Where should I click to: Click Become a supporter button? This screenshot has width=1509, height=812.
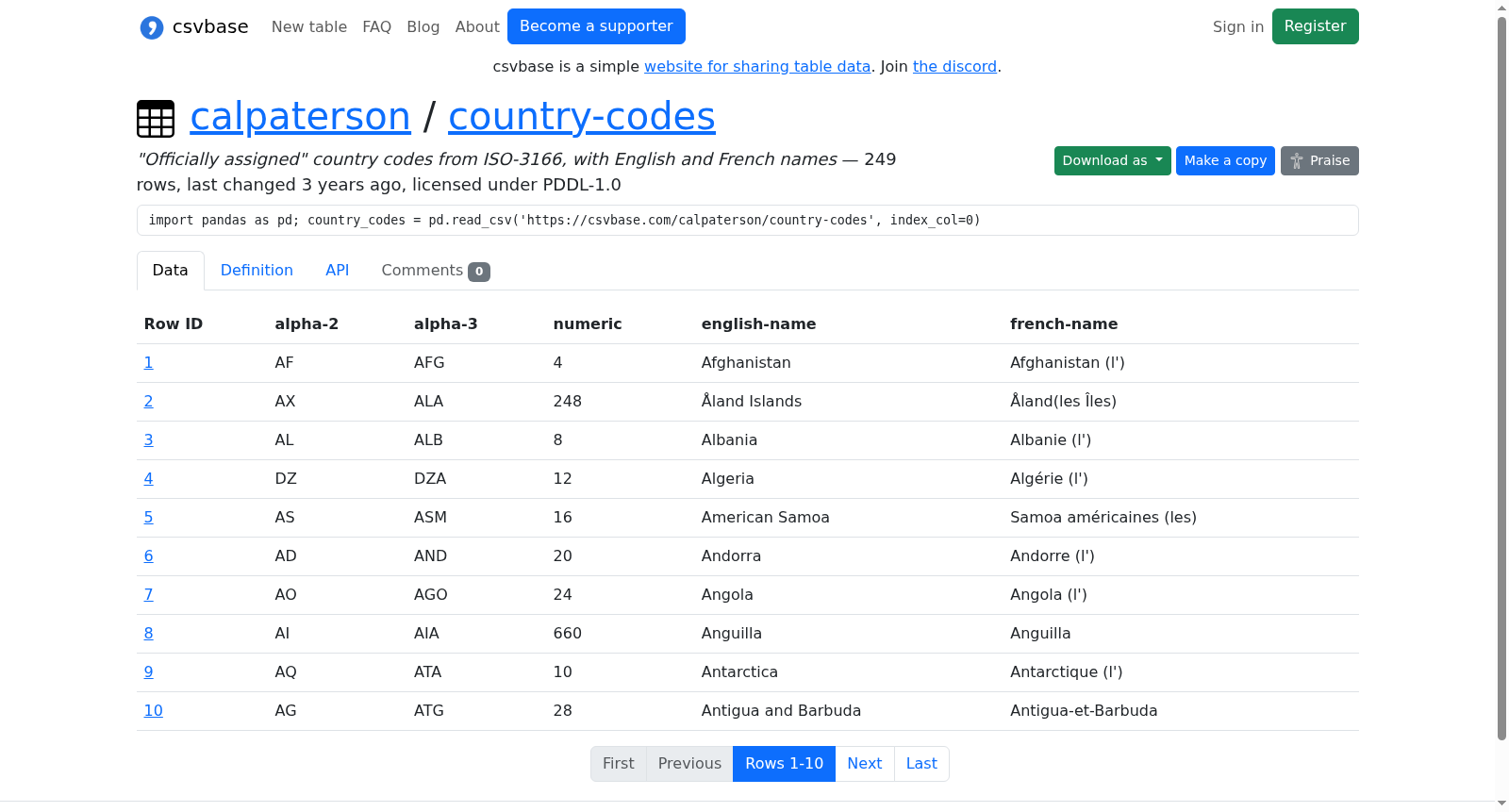click(x=596, y=26)
